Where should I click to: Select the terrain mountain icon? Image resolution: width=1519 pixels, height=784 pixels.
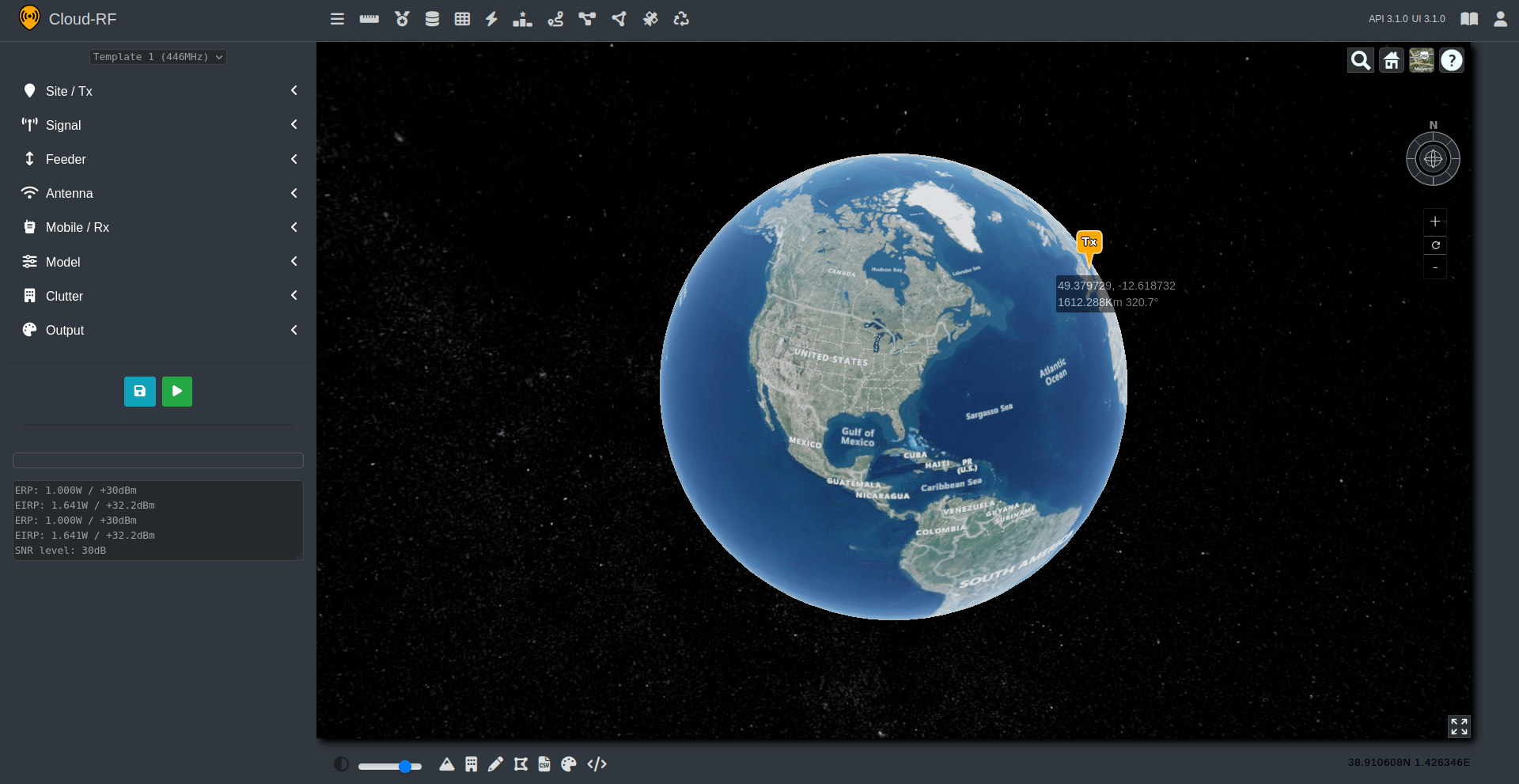[447, 764]
